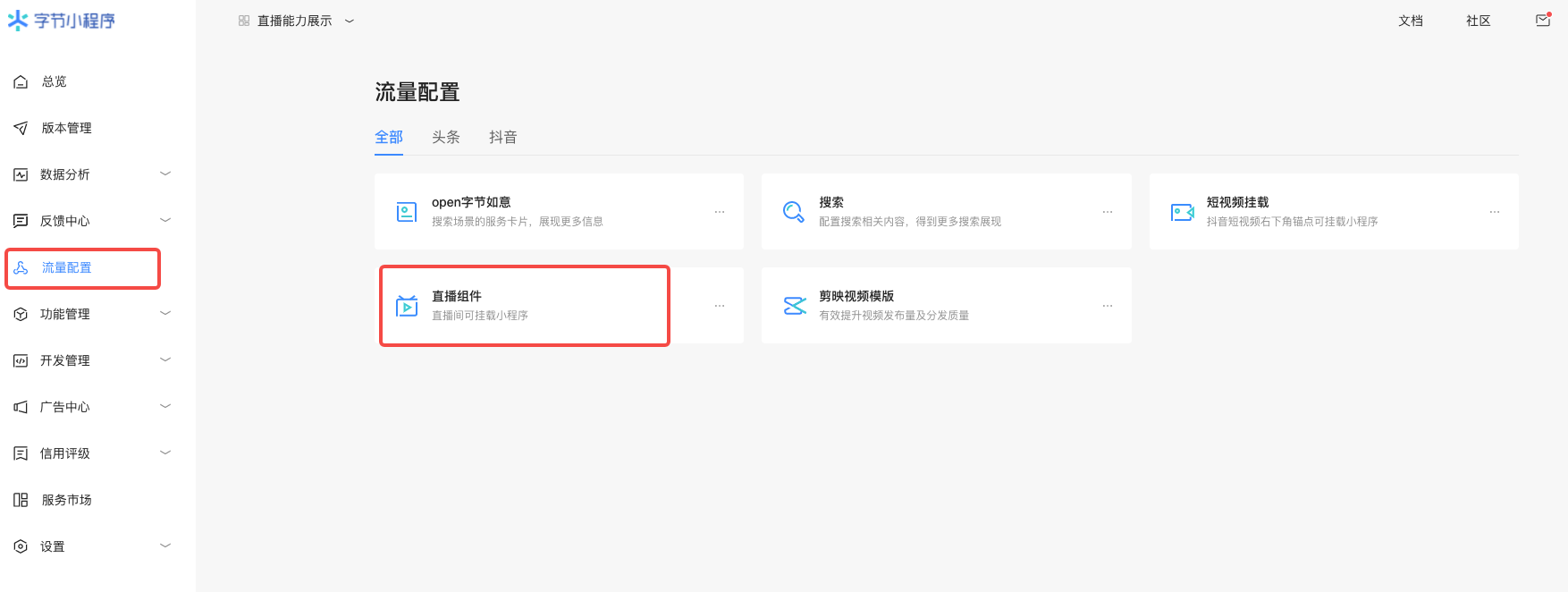This screenshot has width=1568, height=592.
Task: Click the 反馈中心 sidebar label
Action: tap(65, 221)
